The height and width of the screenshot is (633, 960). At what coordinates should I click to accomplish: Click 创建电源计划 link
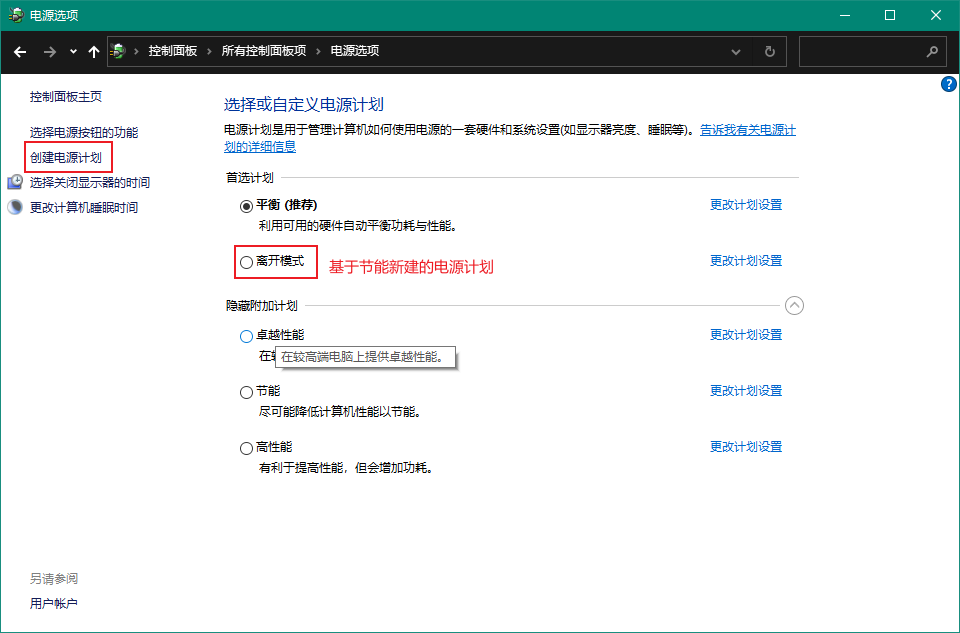[x=66, y=157]
